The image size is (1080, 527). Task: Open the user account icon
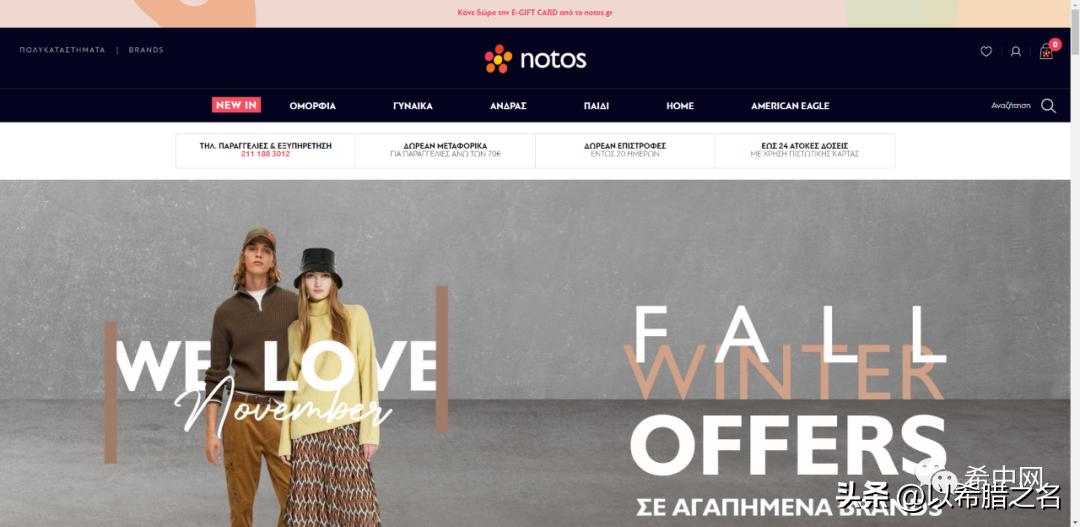(x=1015, y=52)
